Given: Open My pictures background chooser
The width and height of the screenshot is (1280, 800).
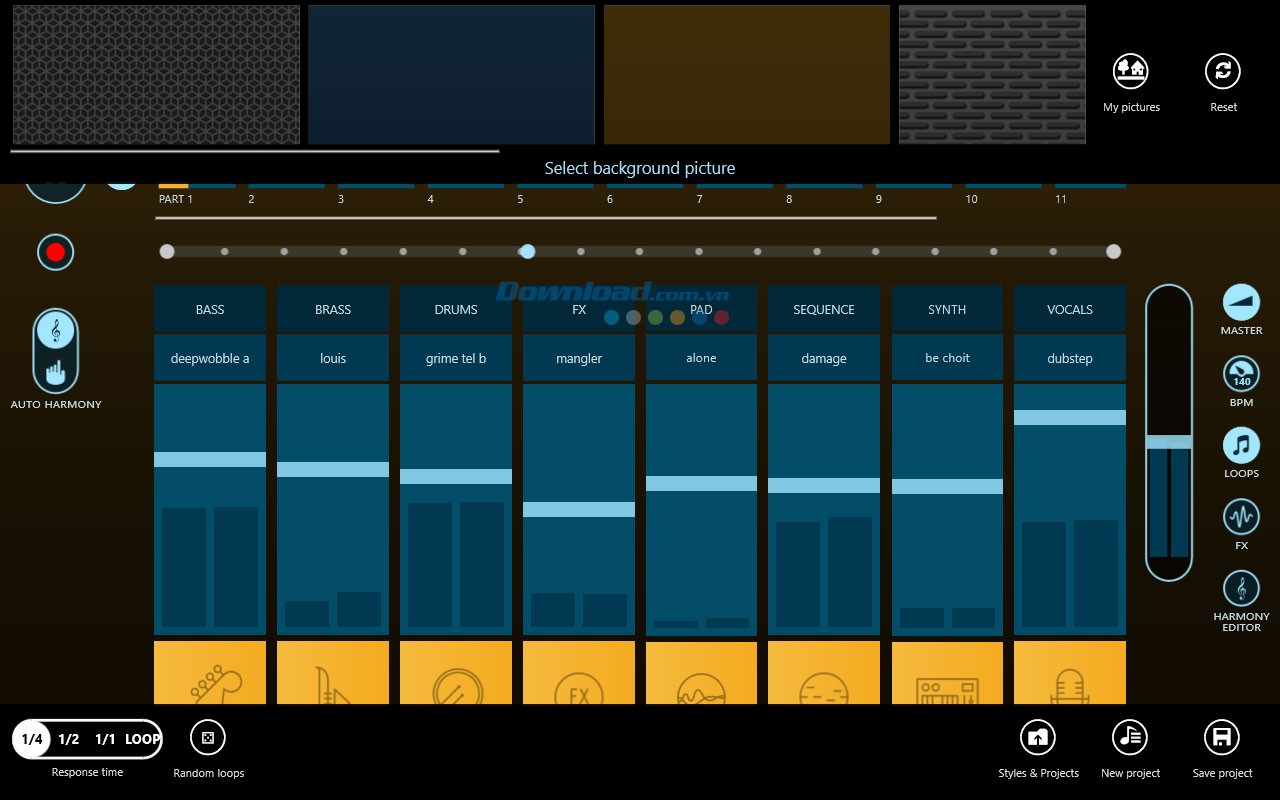Looking at the screenshot, I should (x=1131, y=72).
